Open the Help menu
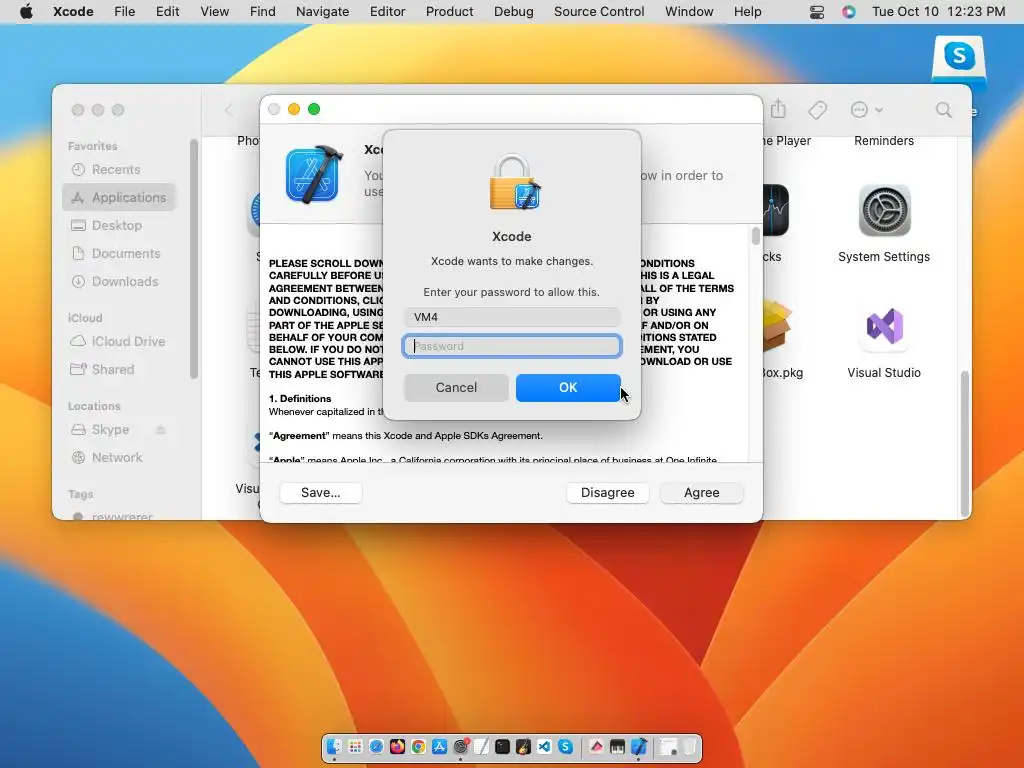The height and width of the screenshot is (768, 1024). (747, 12)
